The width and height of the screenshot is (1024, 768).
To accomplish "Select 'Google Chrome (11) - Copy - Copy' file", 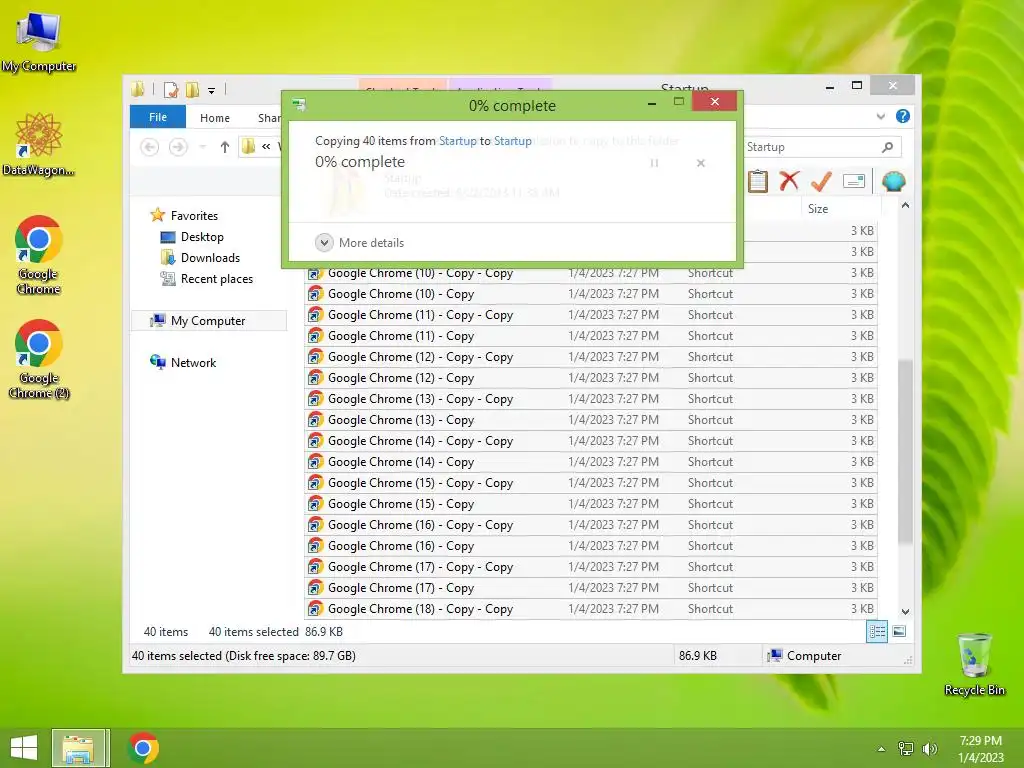I will pos(590,315).
